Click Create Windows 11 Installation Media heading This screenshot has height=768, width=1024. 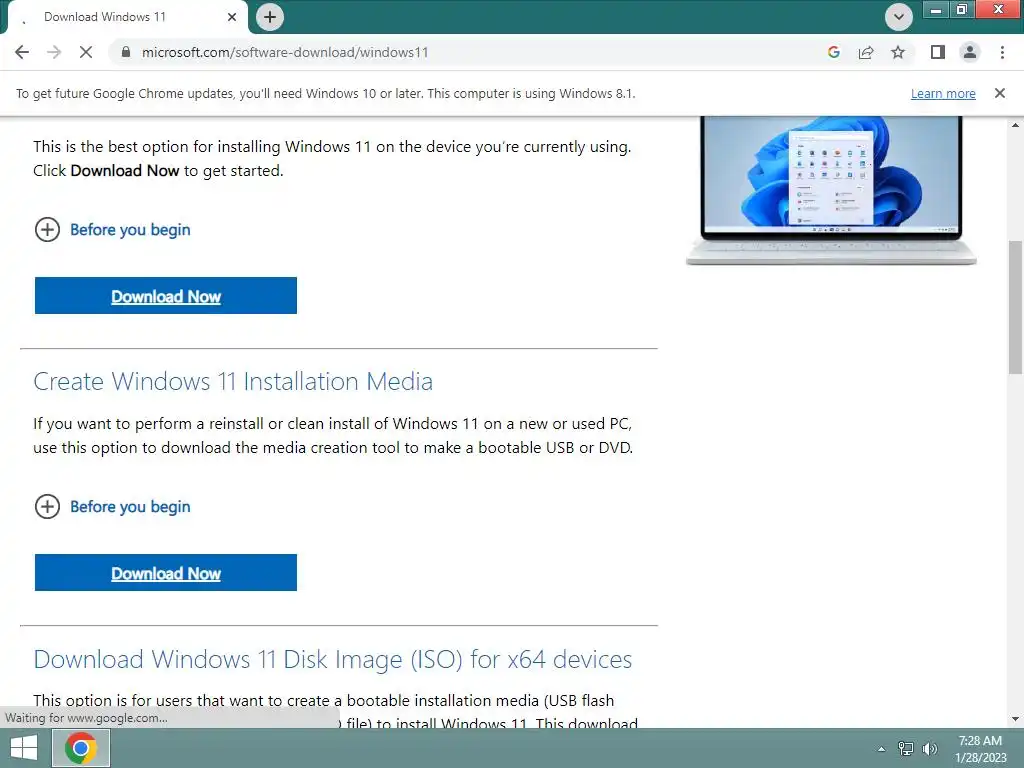pyautogui.click(x=233, y=381)
